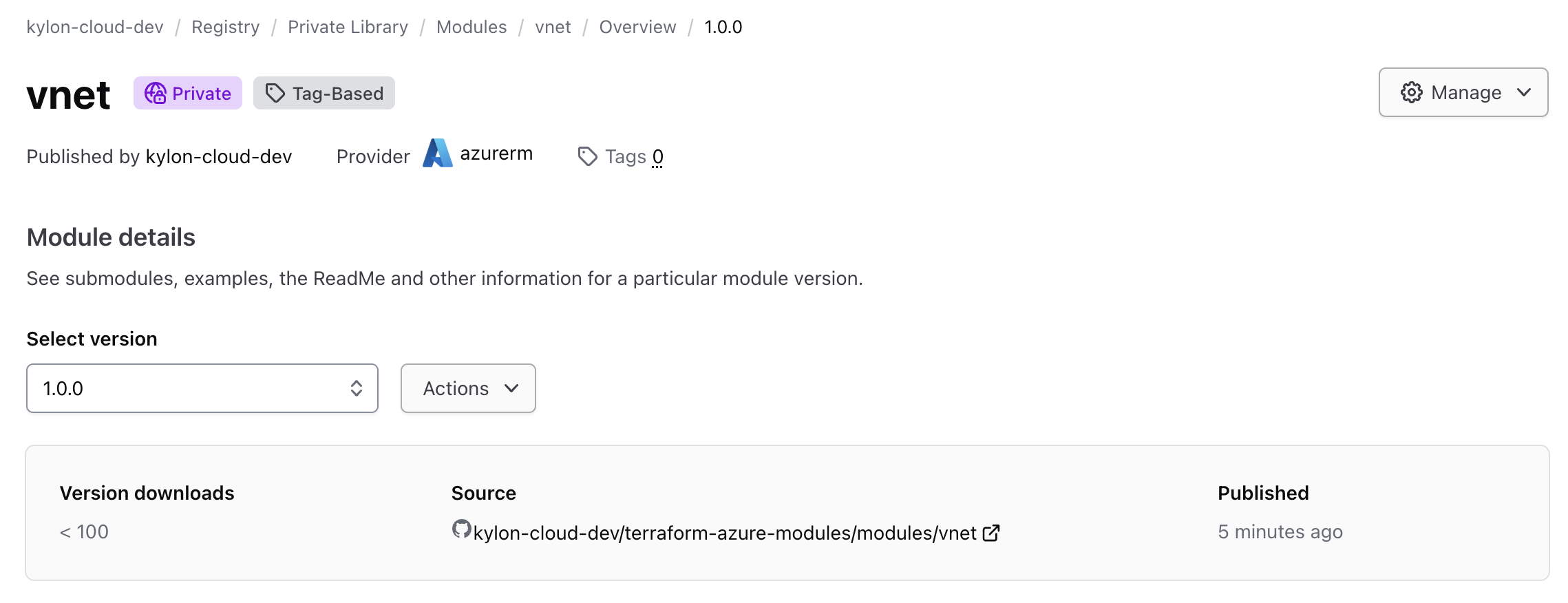Screen dimensions: 1568x603
Task: Click the azurerm Azure provider logo
Action: click(437, 153)
